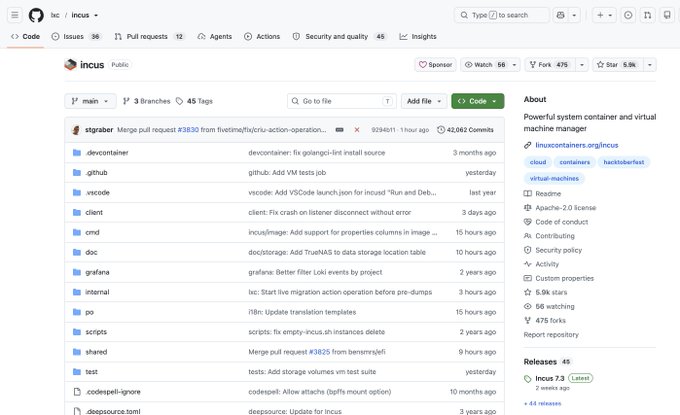Switch to the Insights tab
This screenshot has width=680, height=415.
pyautogui.click(x=418, y=36)
